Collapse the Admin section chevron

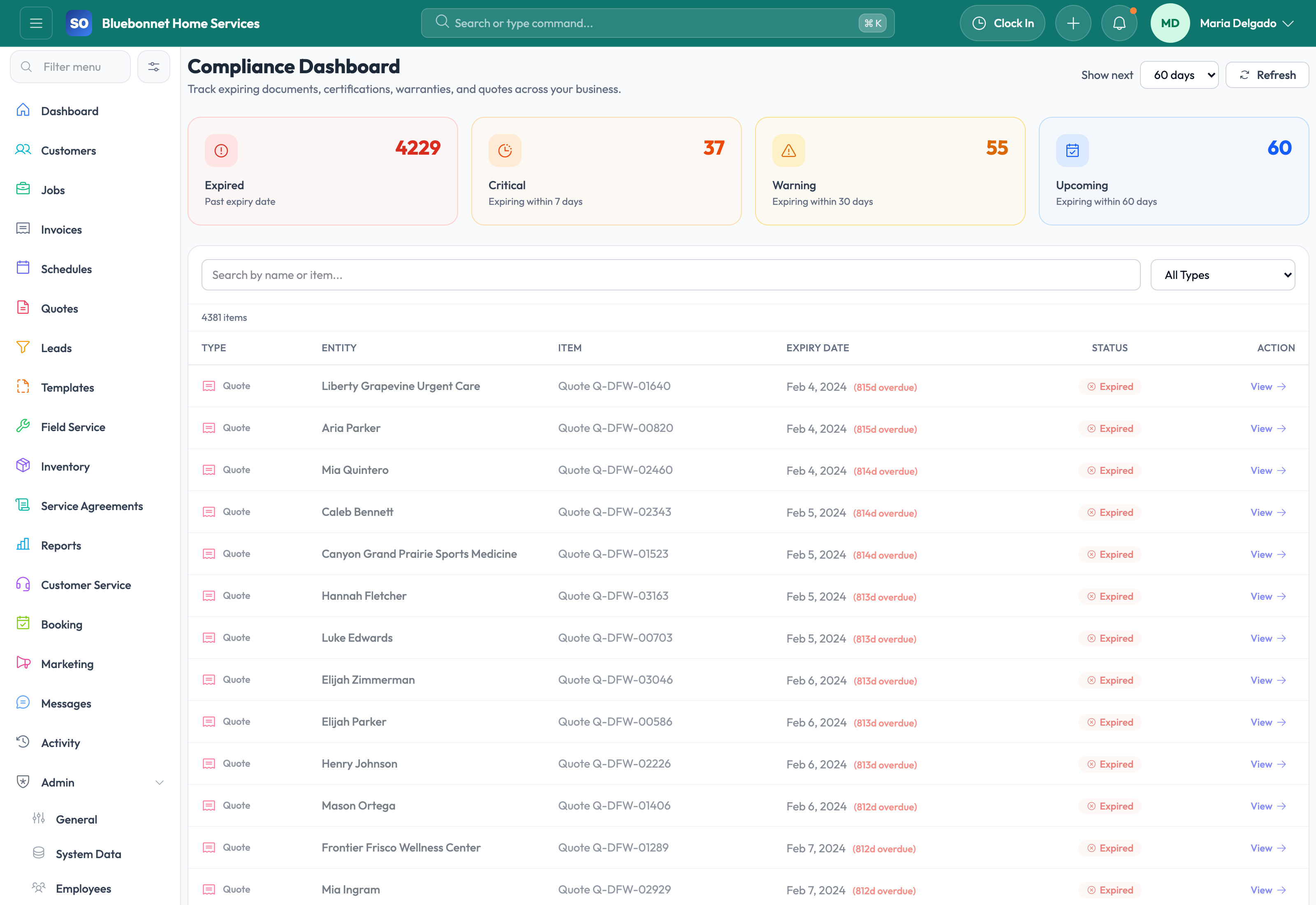click(x=159, y=782)
